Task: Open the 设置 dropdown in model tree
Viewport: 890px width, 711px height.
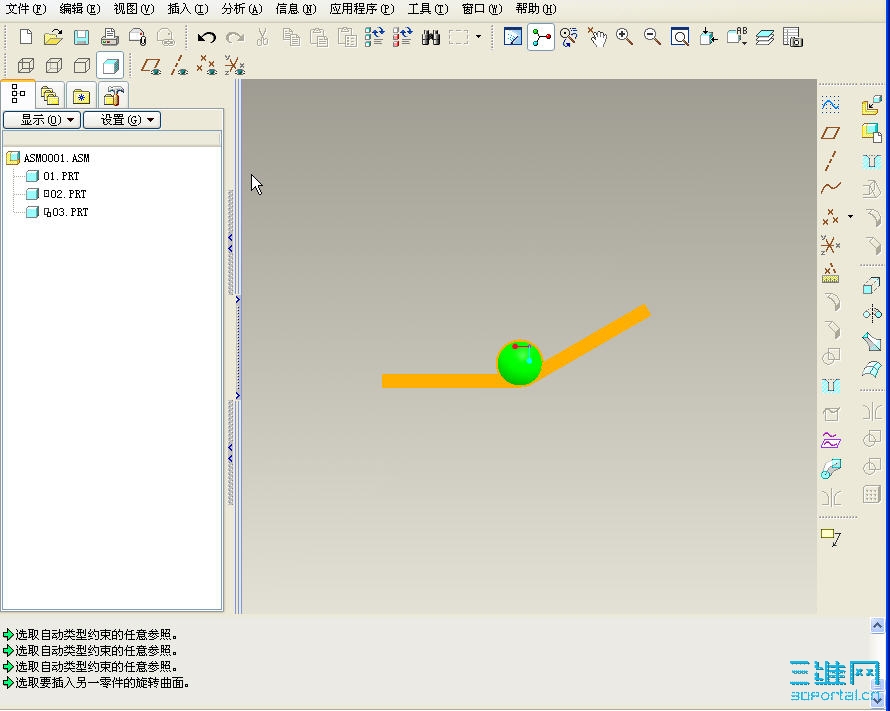Action: (122, 120)
